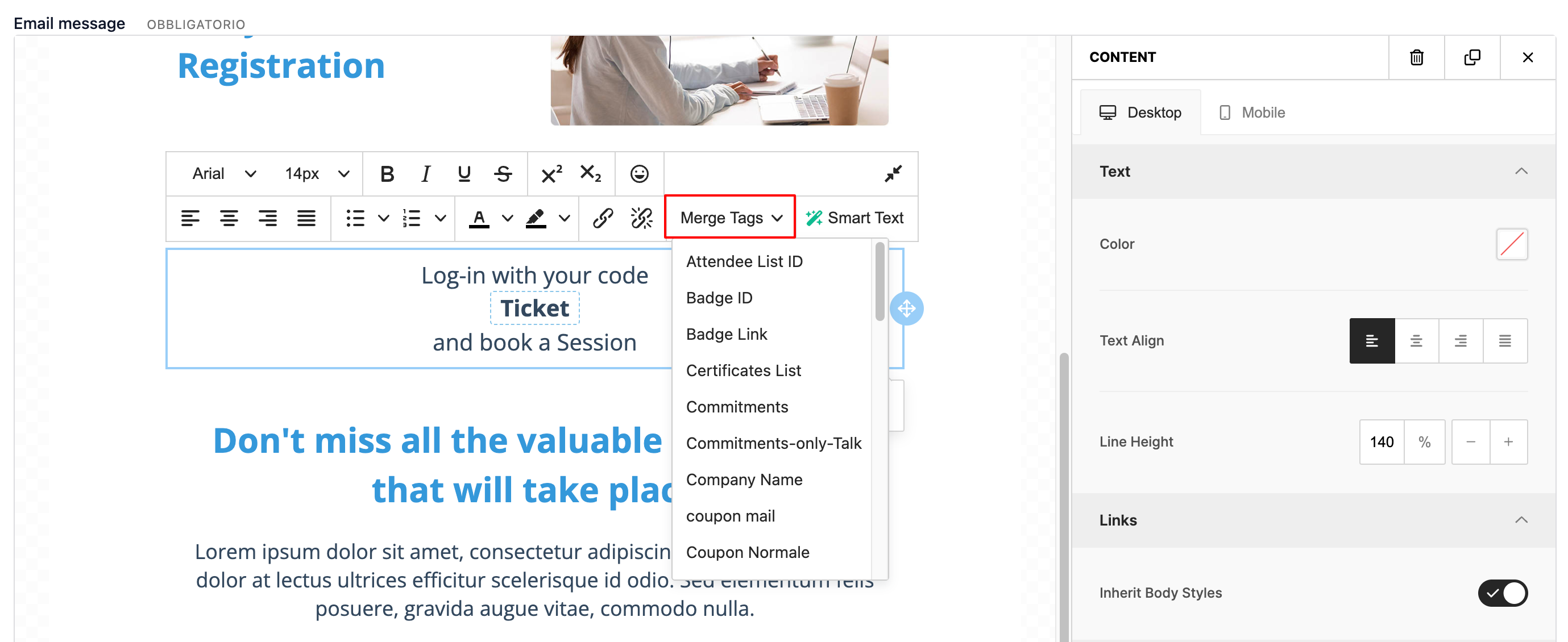The width and height of the screenshot is (1568, 642).
Task: Insert the Attendee List ID merge tag
Action: coord(772,262)
